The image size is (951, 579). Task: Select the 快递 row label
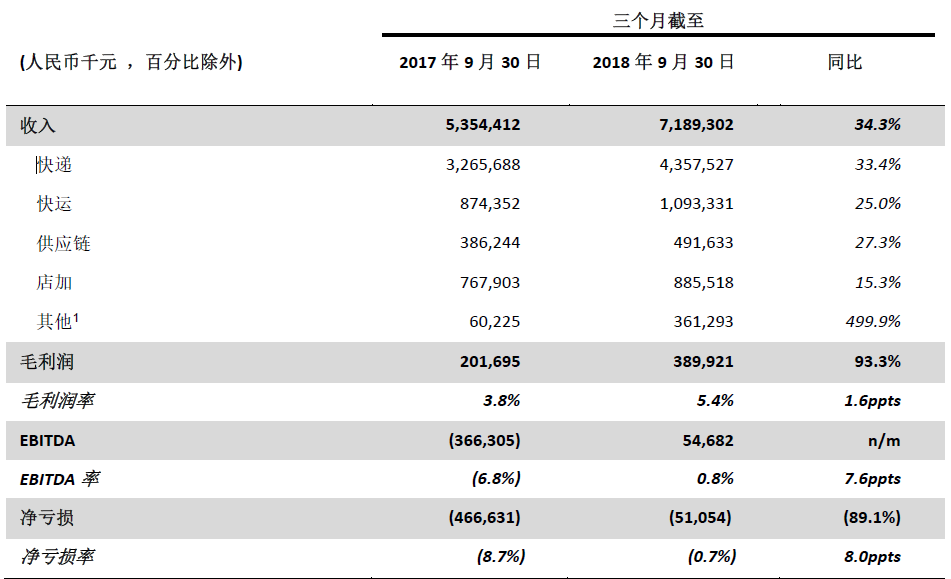[x=54, y=165]
